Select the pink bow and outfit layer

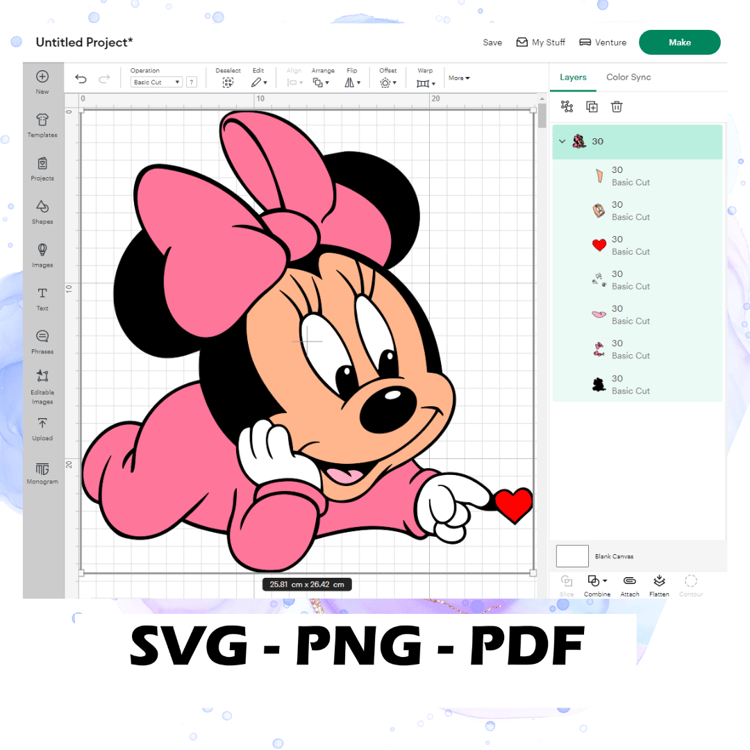coord(637,350)
